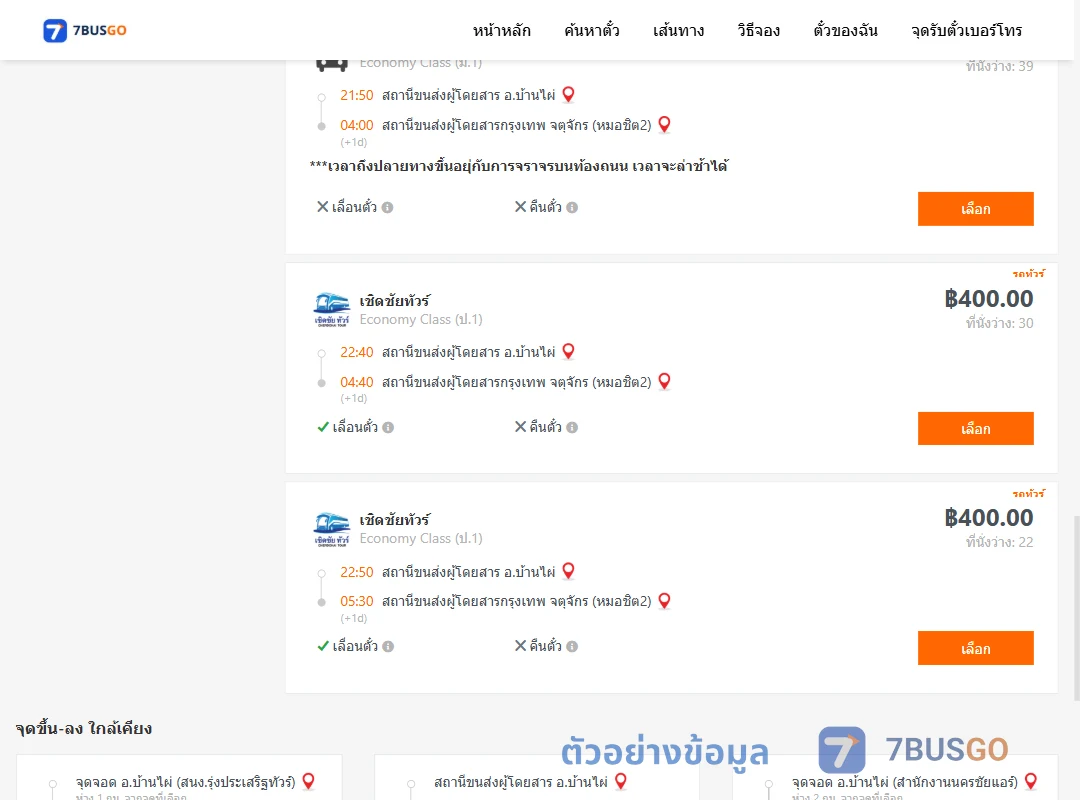The width and height of the screenshot is (1080, 800).
Task: Click map pin for จุดจอด สนง.รุ่งประเสริฐทัวร์
Action: (309, 781)
